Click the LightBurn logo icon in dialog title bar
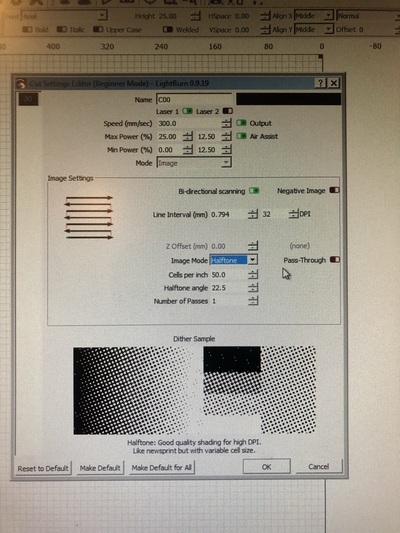This screenshot has width=400, height=533. pyautogui.click(x=21, y=83)
